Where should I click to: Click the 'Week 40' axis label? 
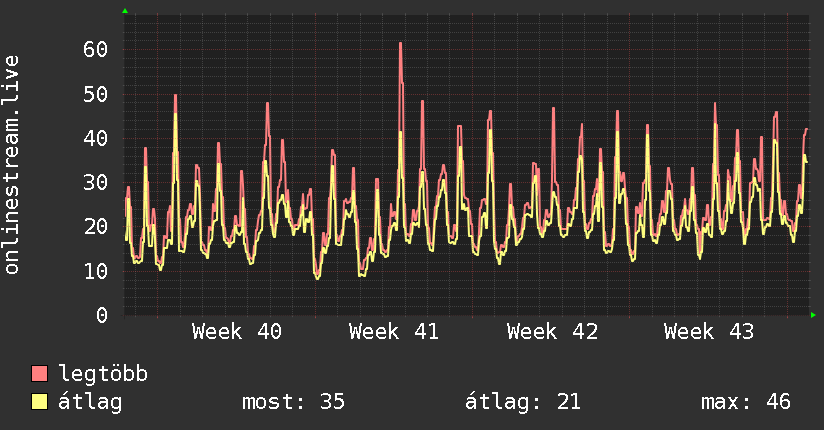pos(236,332)
